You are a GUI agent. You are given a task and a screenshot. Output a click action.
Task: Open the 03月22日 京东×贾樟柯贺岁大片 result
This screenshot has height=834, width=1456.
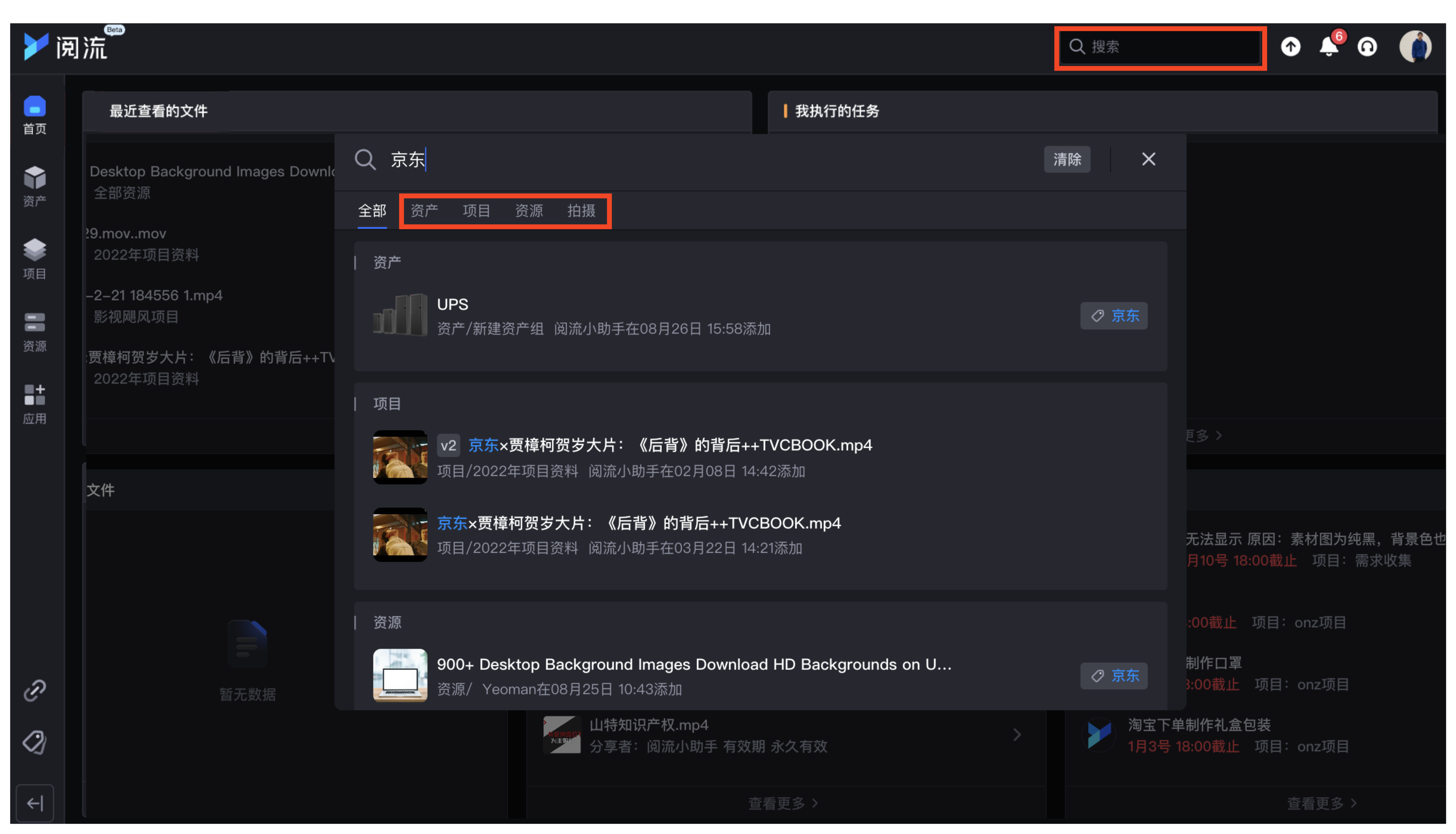click(760, 535)
